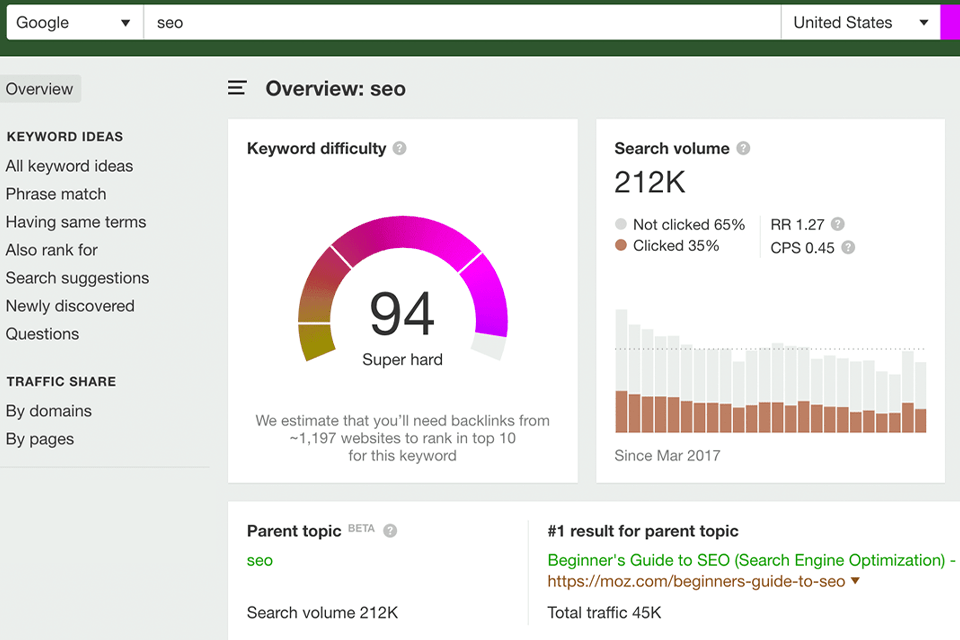Open All keyword ideas report
The image size is (960, 640).
coord(69,166)
